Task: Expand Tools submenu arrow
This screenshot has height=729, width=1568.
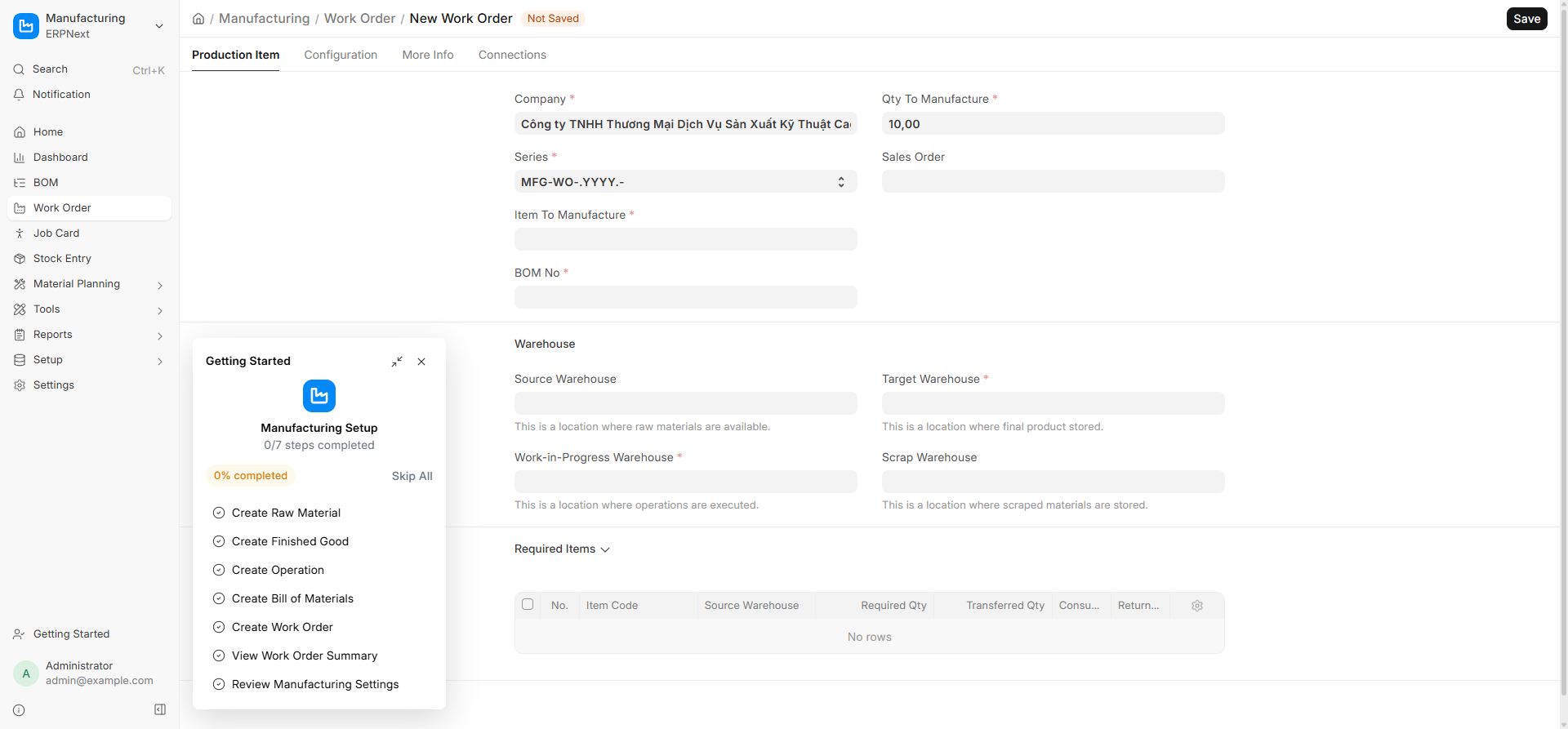Action: pyautogui.click(x=160, y=310)
